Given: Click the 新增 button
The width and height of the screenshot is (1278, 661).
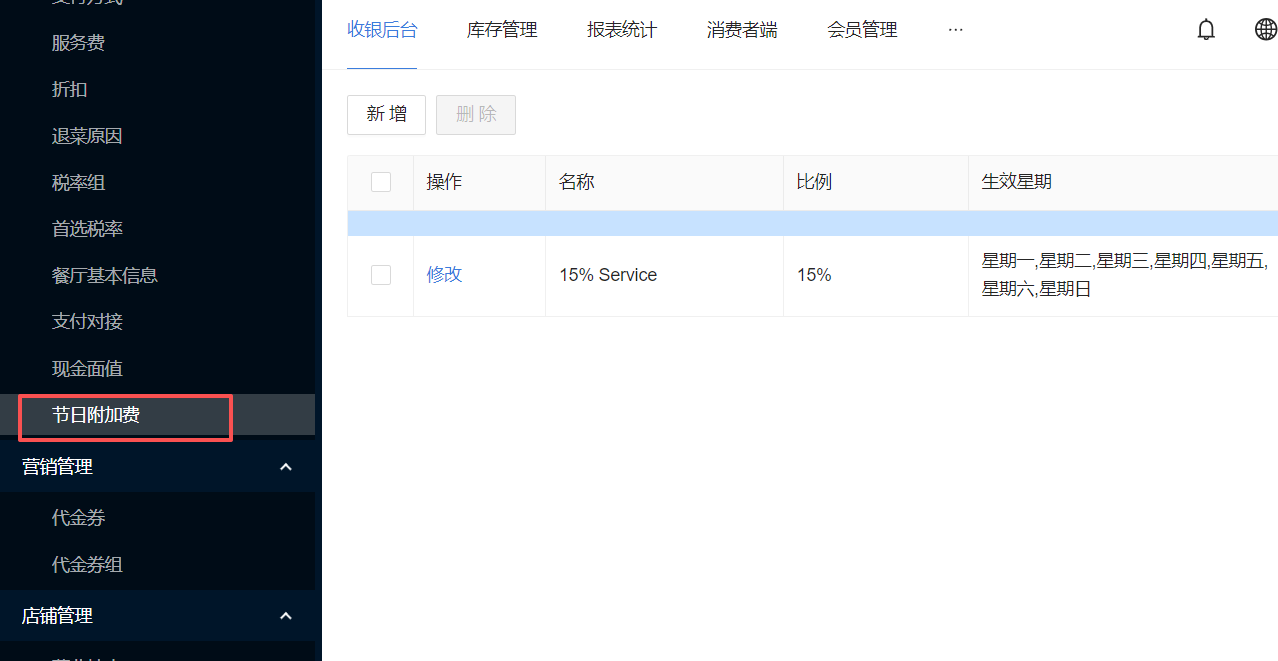Looking at the screenshot, I should pos(386,115).
